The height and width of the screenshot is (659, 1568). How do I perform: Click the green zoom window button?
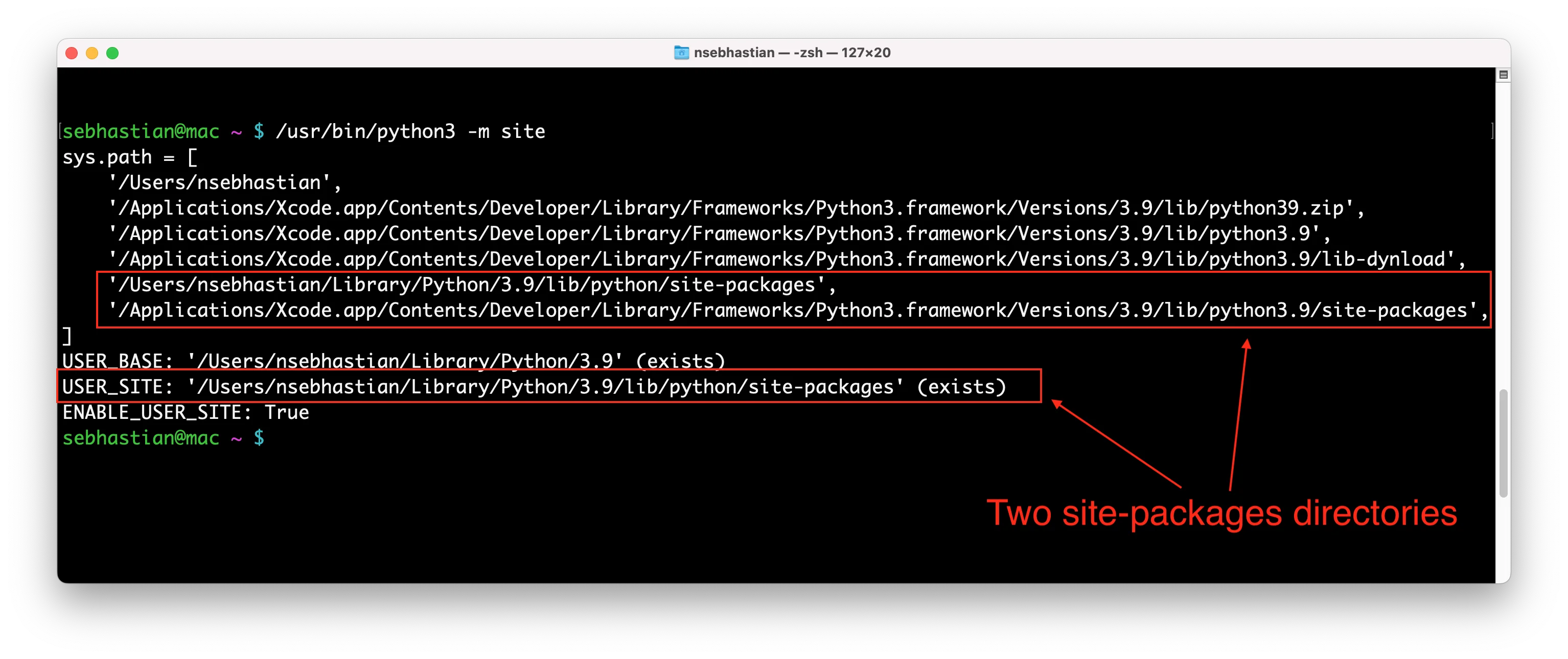(112, 53)
